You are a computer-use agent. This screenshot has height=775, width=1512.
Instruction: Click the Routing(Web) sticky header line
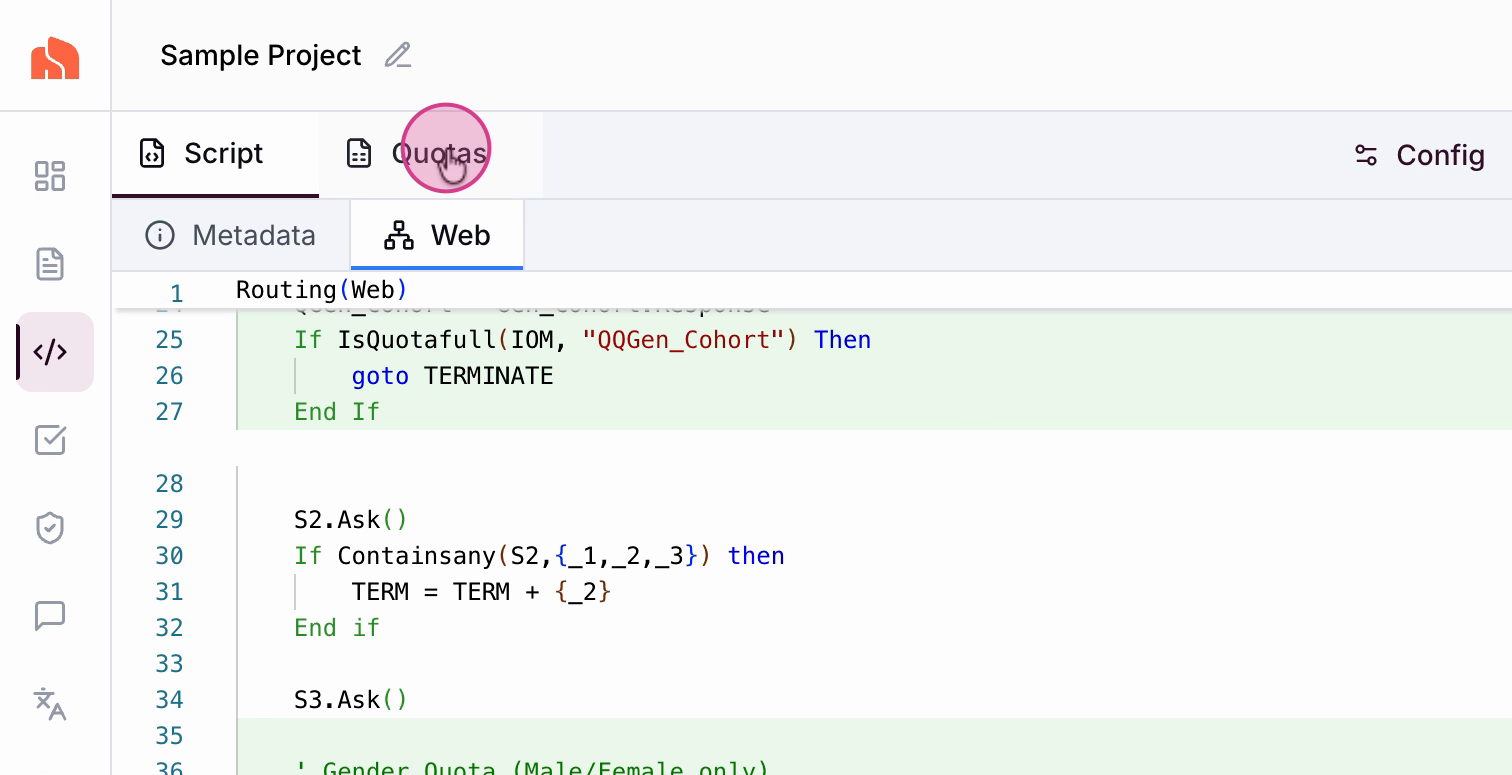point(321,291)
